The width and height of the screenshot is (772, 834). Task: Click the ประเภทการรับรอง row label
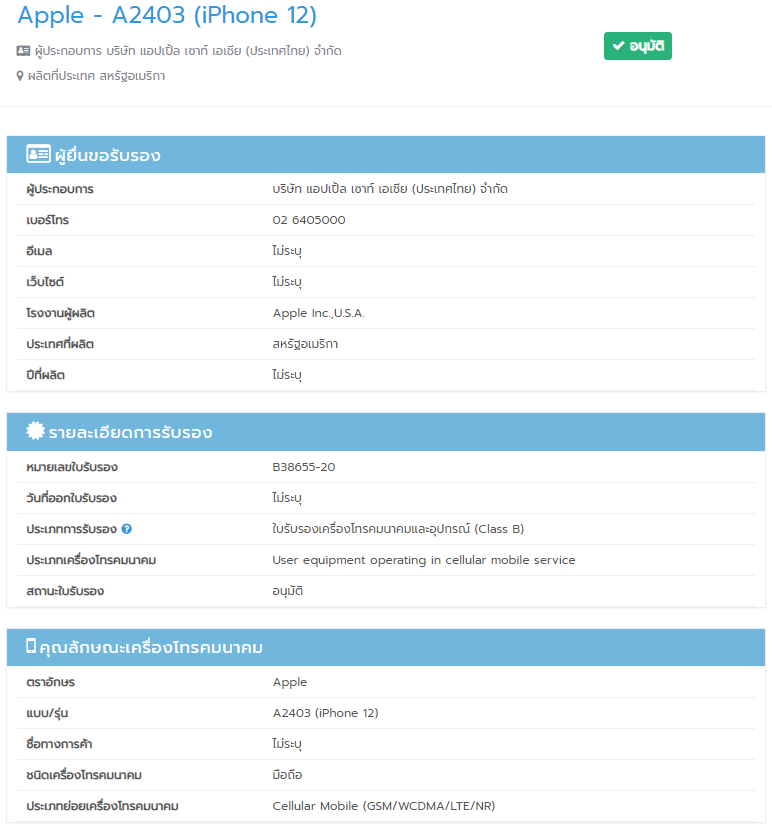click(71, 529)
